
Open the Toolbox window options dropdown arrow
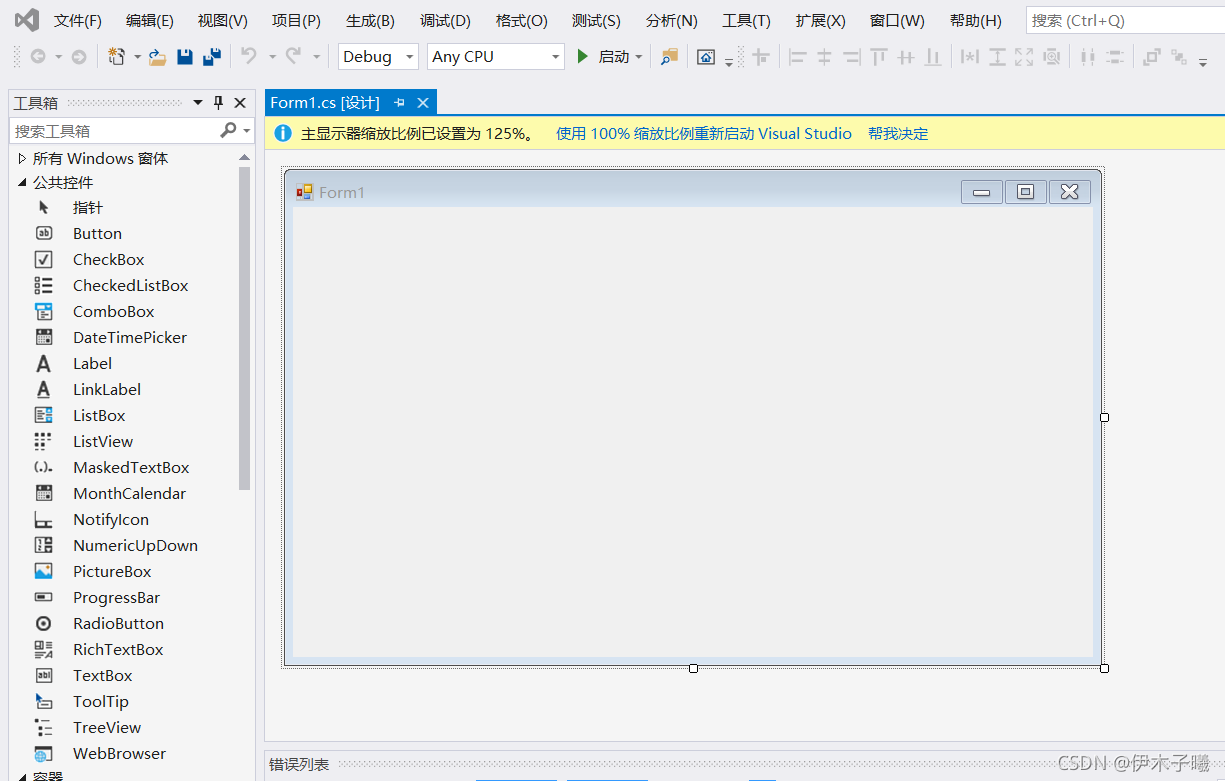[x=198, y=103]
